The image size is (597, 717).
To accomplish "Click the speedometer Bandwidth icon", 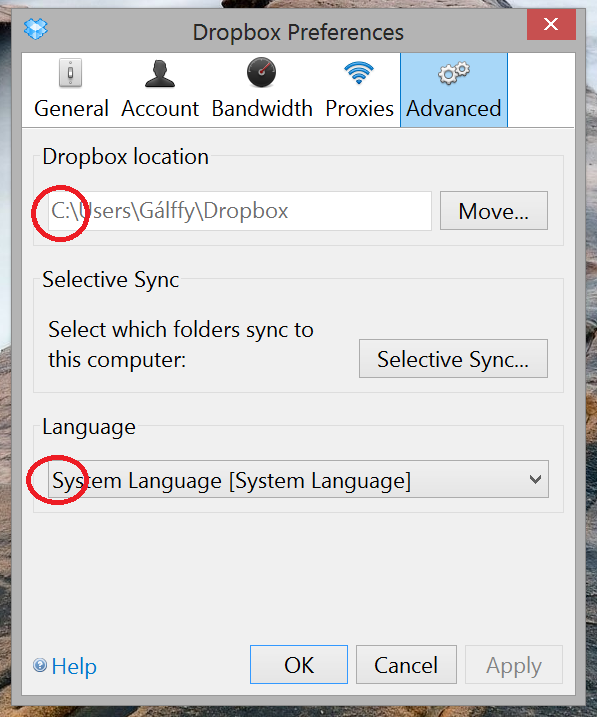I will (x=261, y=72).
